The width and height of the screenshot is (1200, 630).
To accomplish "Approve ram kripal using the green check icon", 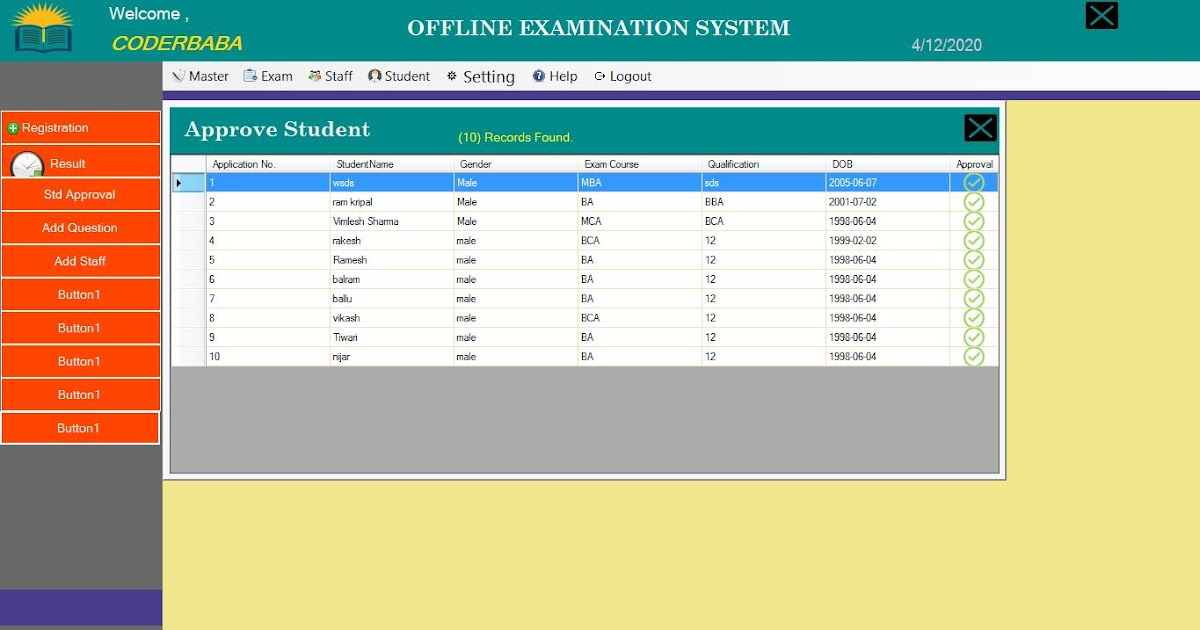I will (972, 201).
